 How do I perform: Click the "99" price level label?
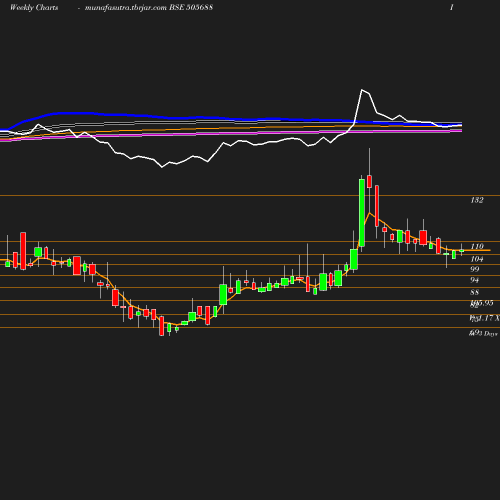pyautogui.click(x=475, y=269)
